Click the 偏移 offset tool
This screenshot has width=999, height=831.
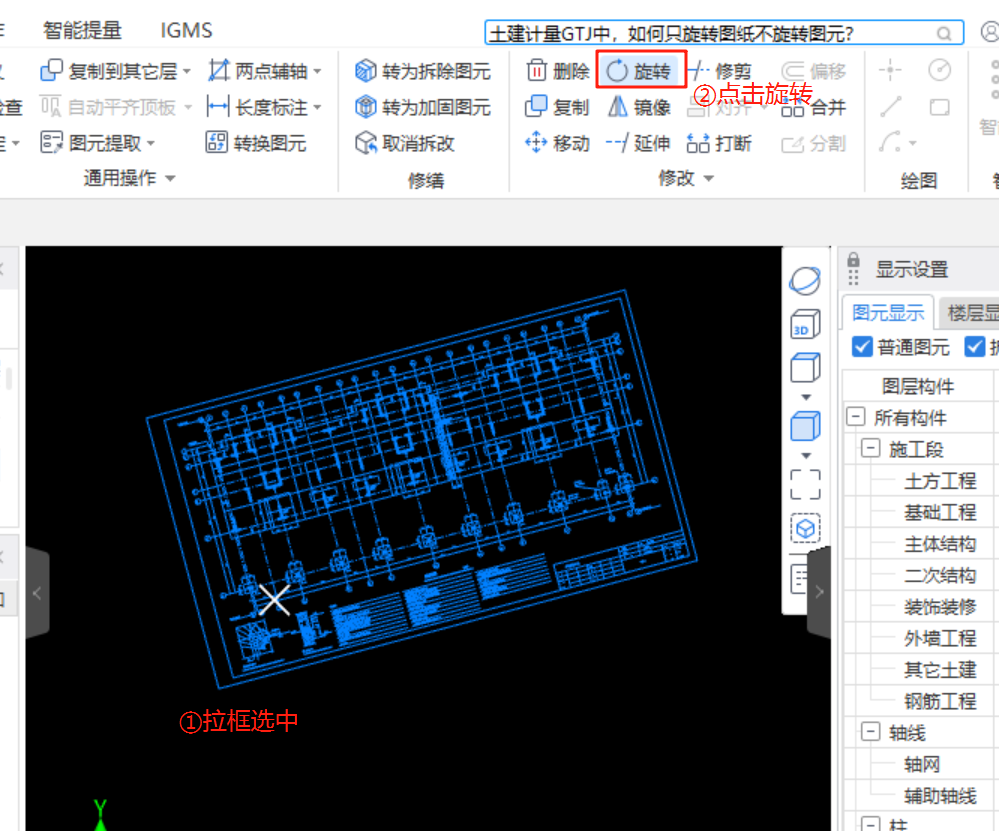(x=814, y=71)
